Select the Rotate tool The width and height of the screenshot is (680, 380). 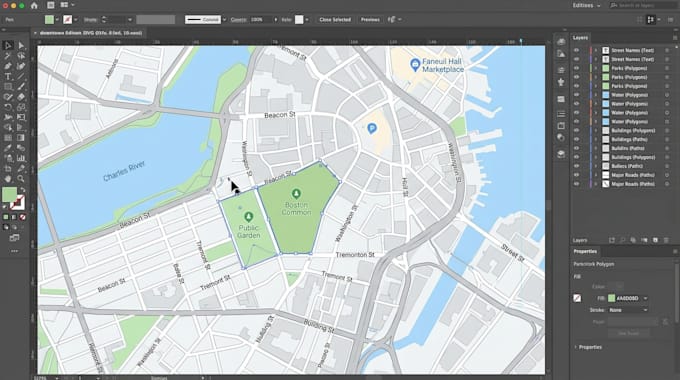[8, 107]
